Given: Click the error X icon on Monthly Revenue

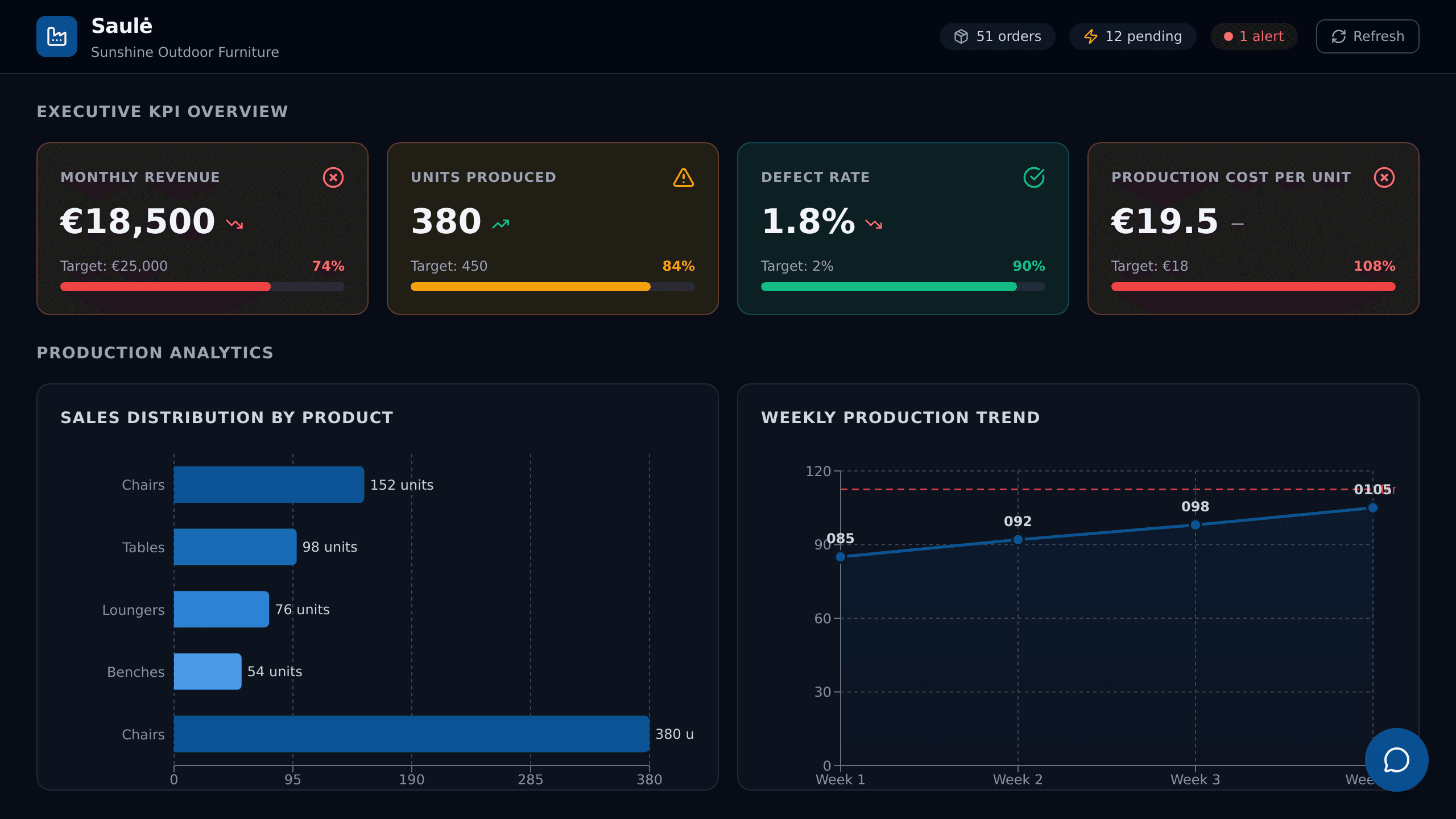Looking at the screenshot, I should click(333, 177).
